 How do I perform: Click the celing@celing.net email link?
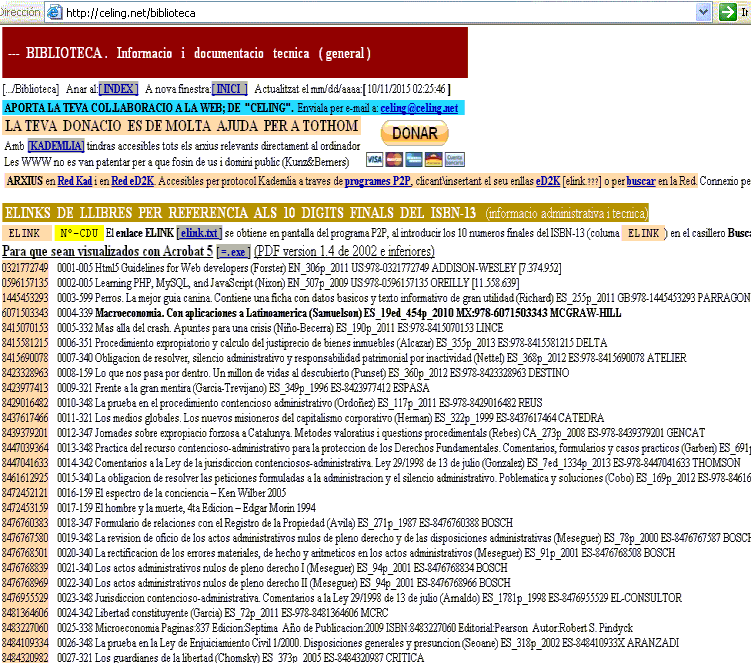click(x=419, y=108)
